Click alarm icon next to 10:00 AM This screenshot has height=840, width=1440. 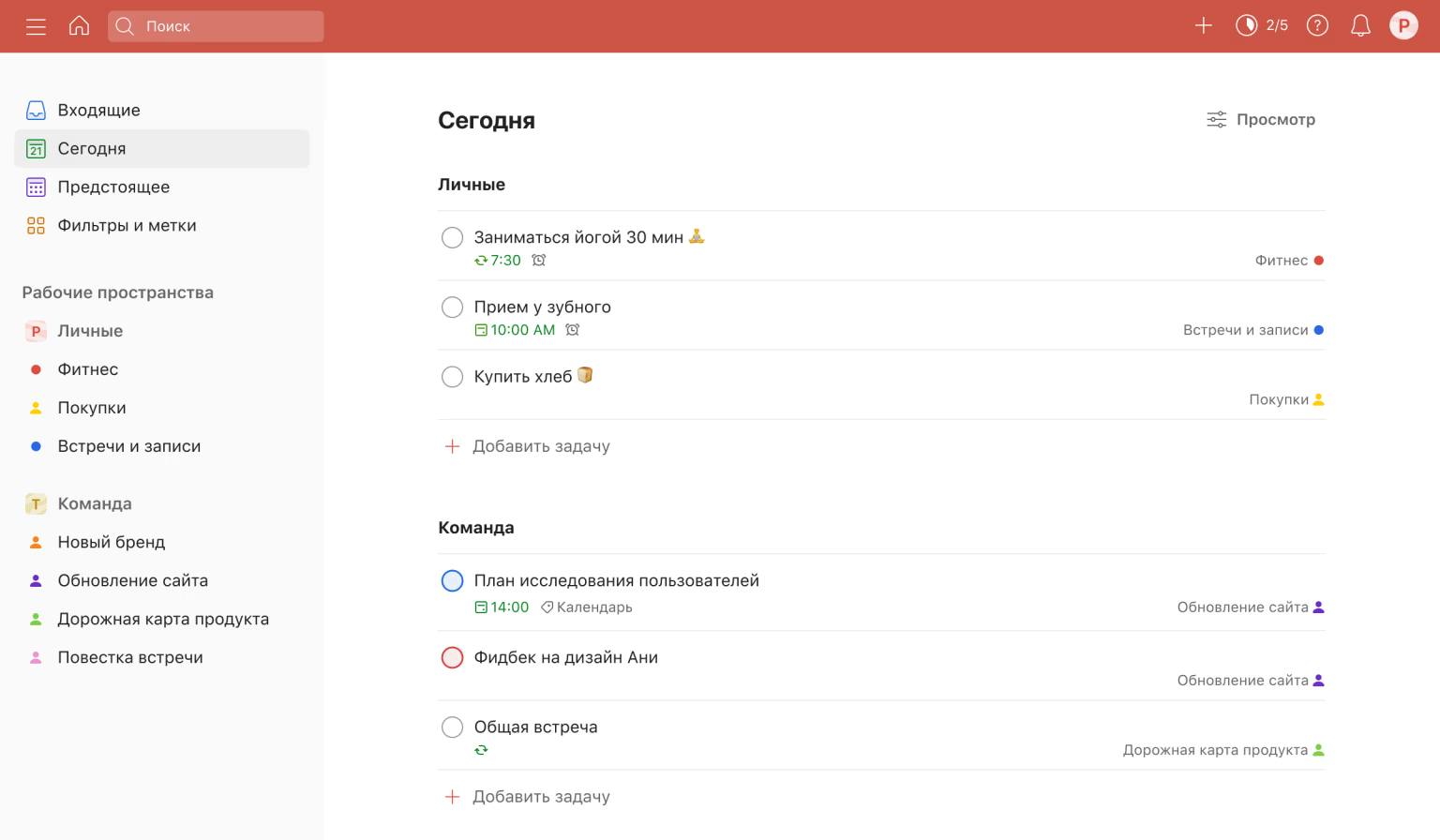(573, 330)
